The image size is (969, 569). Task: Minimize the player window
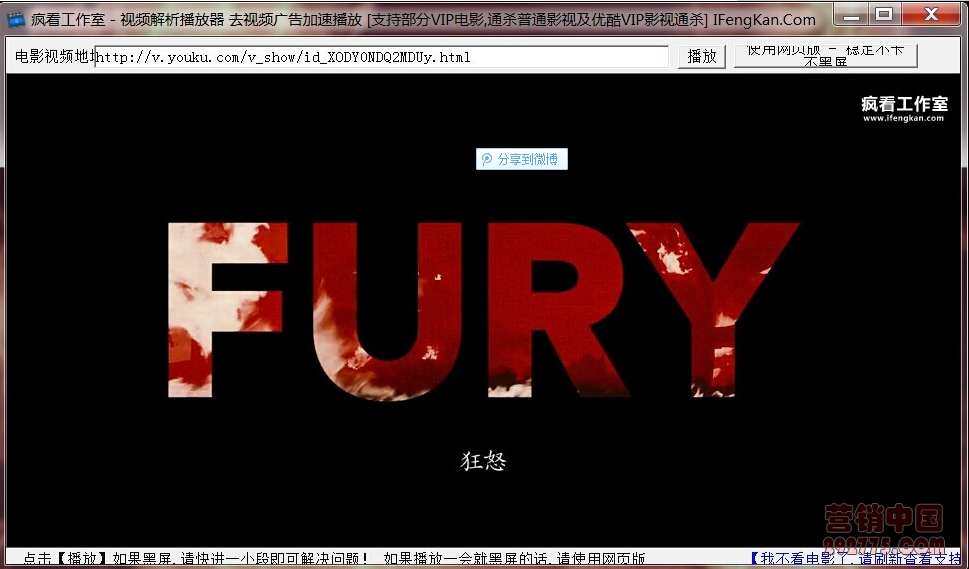tap(851, 15)
